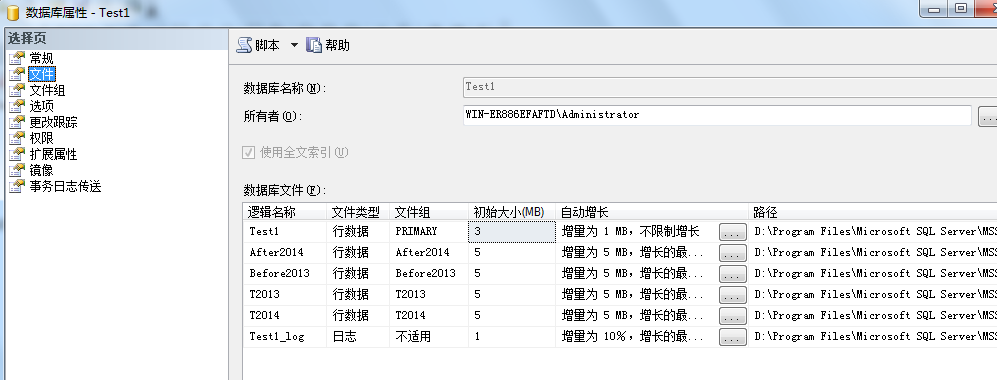Open autogrowth settings for T2013 row

coord(732,295)
